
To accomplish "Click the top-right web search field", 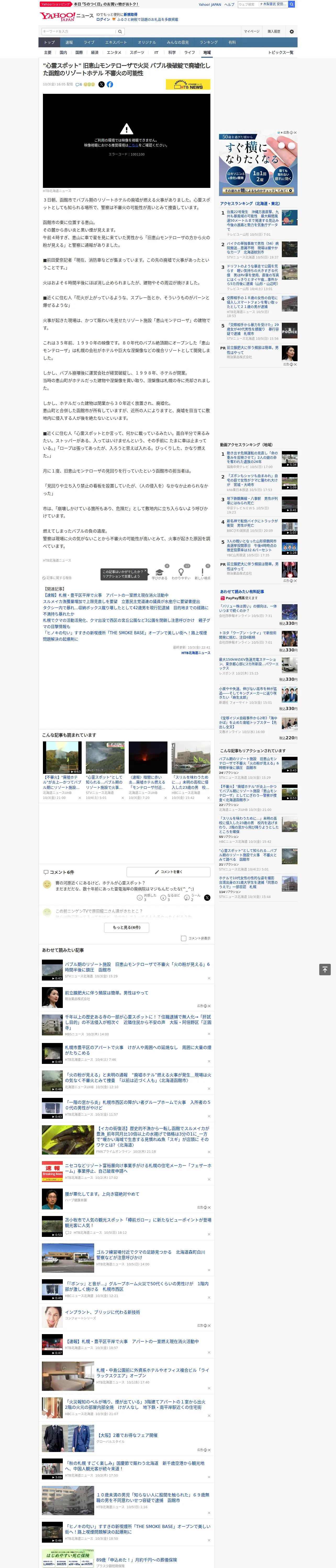I will pyautogui.click(x=248, y=4).
